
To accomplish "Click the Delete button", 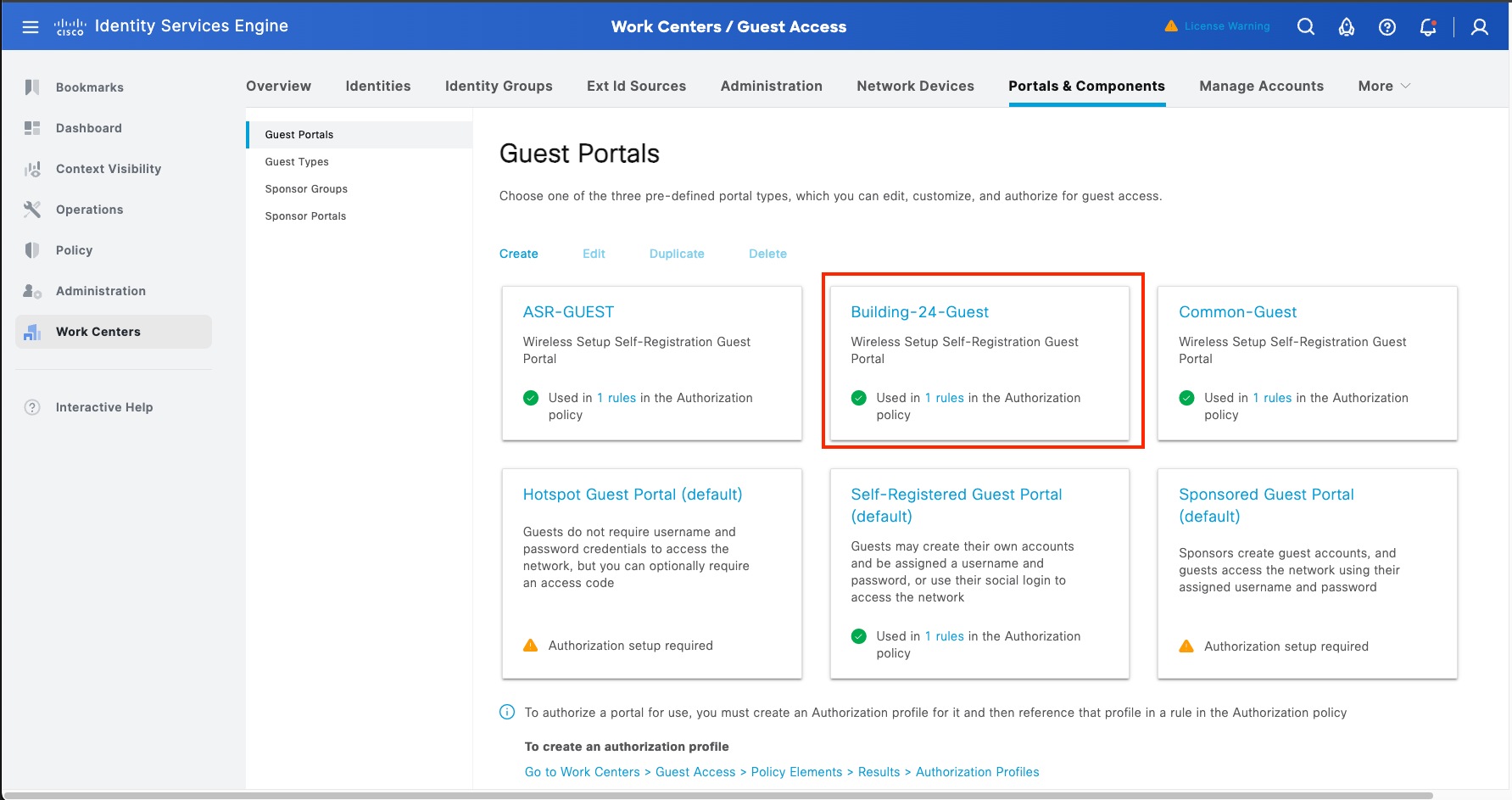I will click(x=767, y=254).
